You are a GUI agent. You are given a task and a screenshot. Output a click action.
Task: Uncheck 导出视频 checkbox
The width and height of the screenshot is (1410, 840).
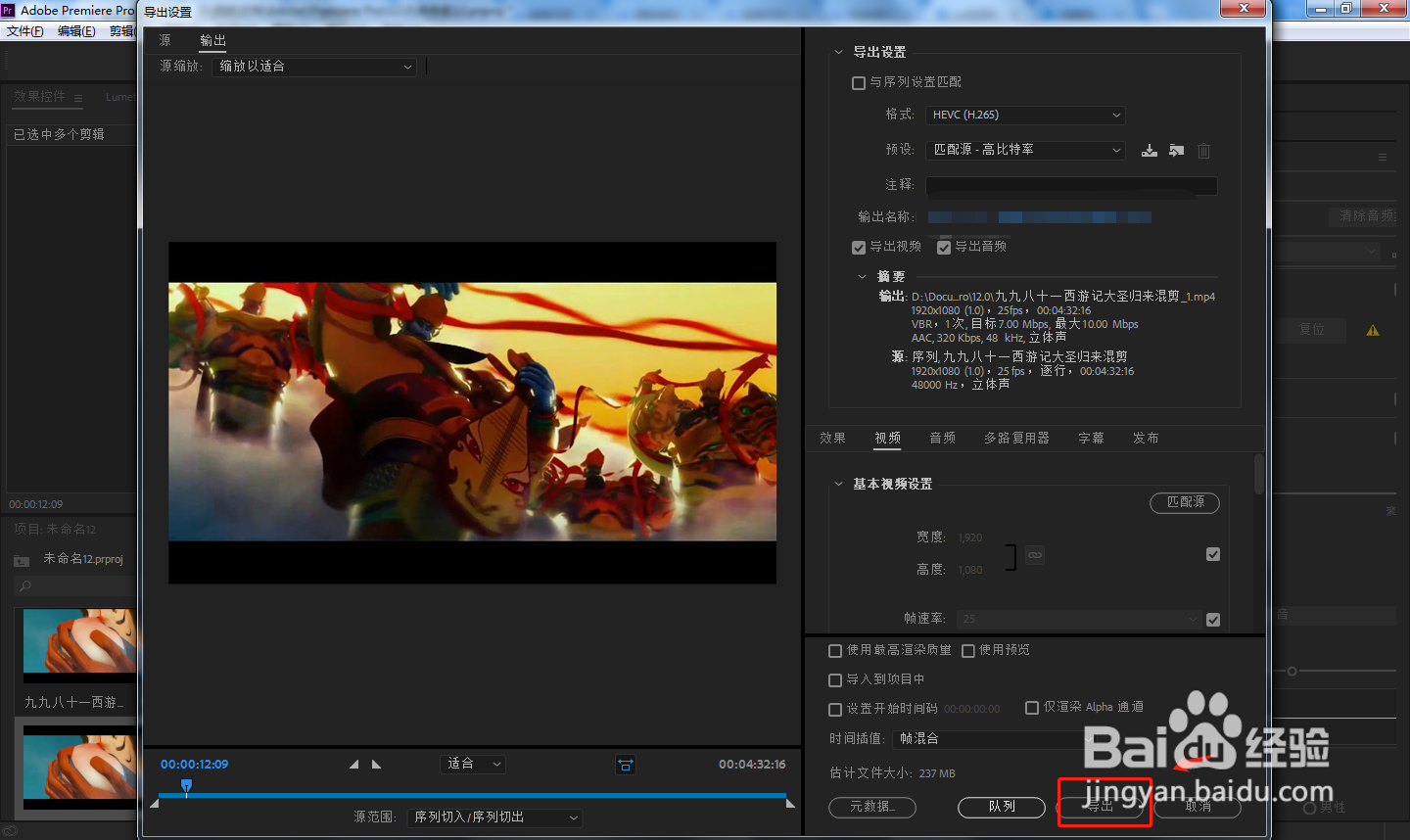pyautogui.click(x=859, y=248)
